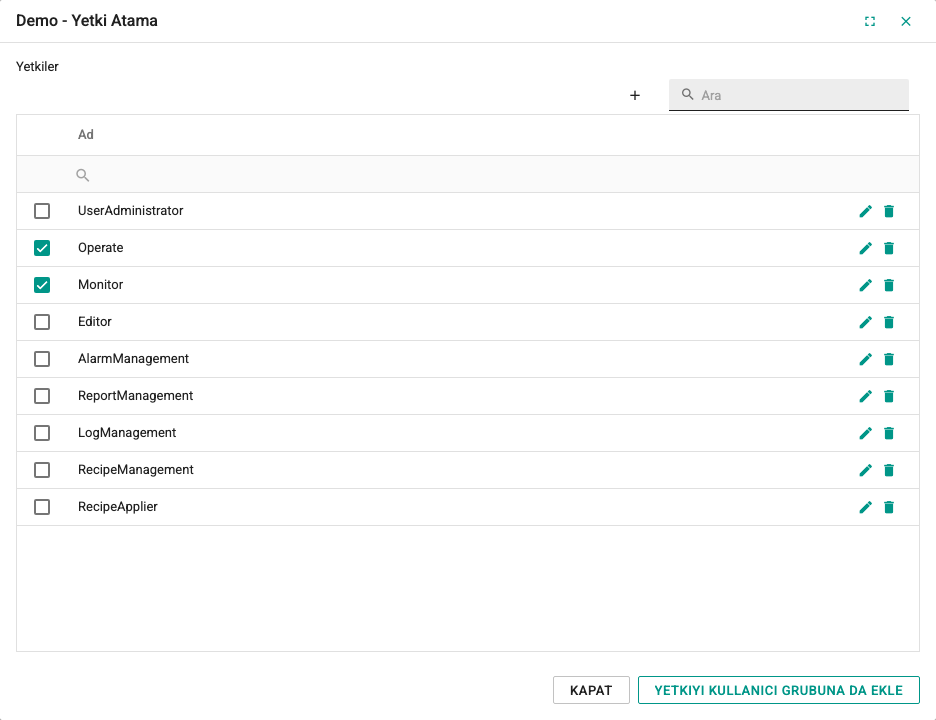Delete the LogManagement permission
This screenshot has height=720, width=936.
point(889,433)
